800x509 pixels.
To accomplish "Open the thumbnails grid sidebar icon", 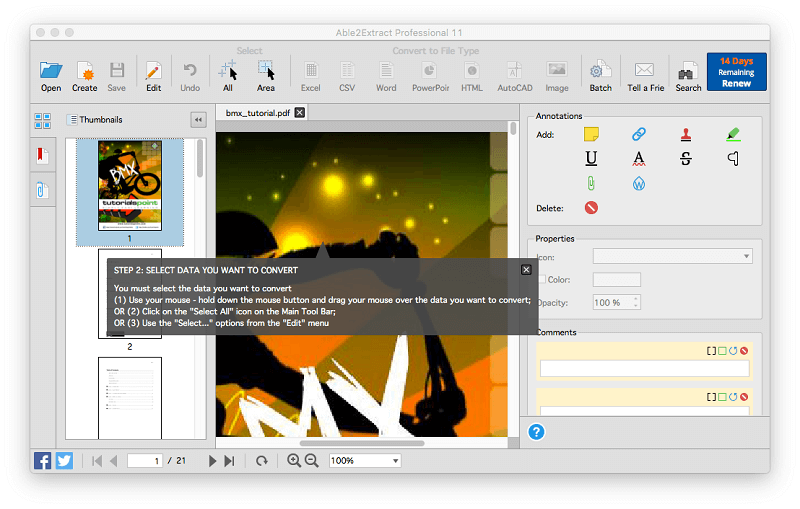I will point(42,120).
